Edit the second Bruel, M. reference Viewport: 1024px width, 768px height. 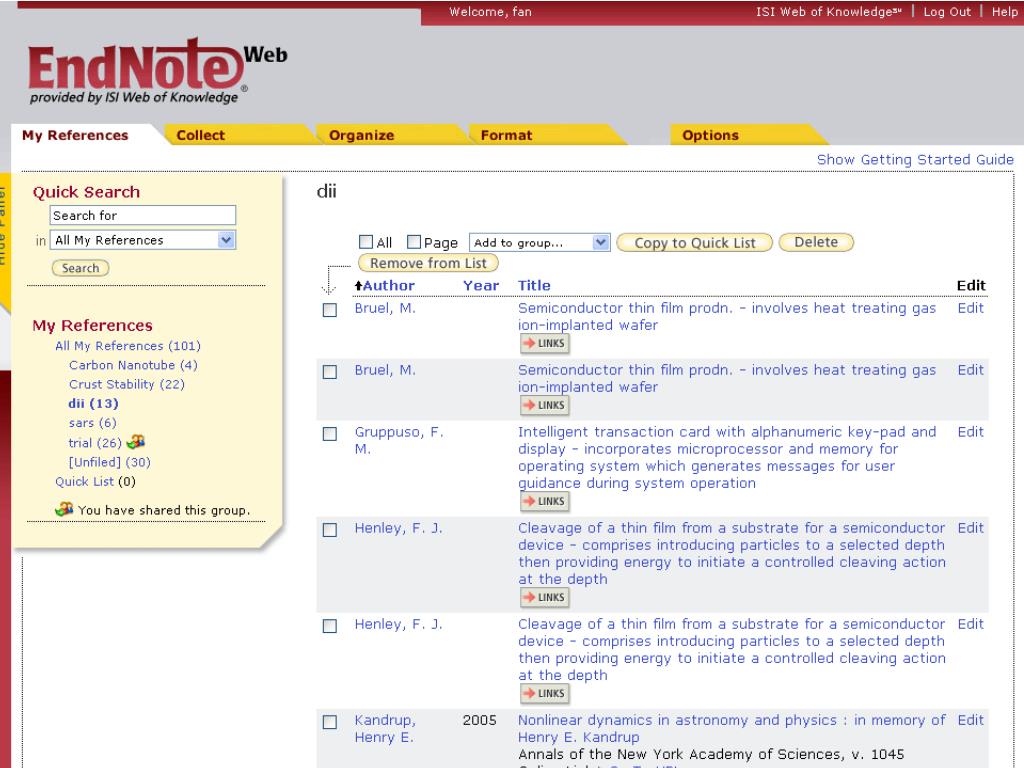coord(970,370)
